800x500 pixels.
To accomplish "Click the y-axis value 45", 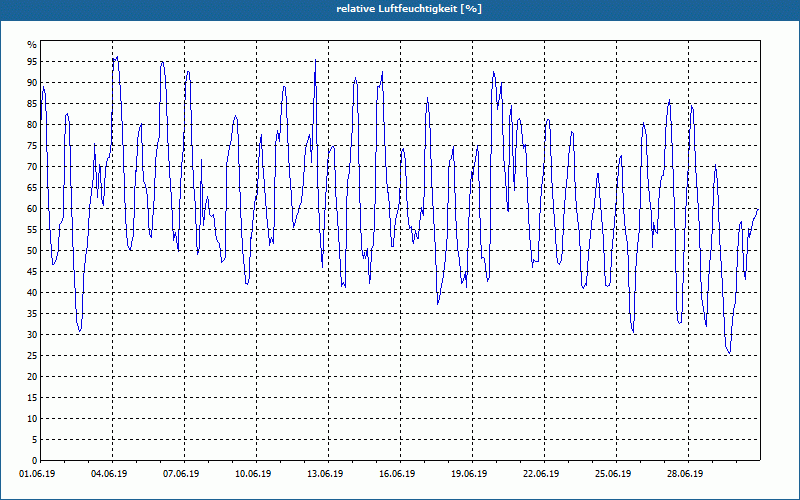I will [x=32, y=271].
